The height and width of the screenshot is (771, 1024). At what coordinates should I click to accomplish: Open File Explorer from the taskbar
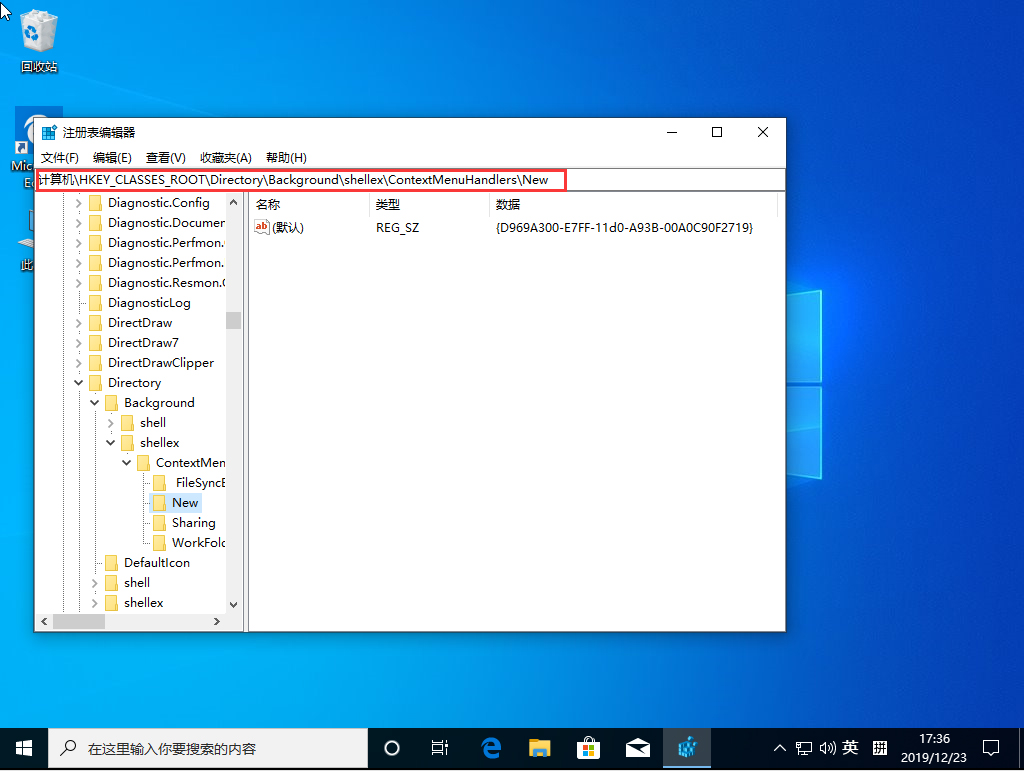(x=539, y=747)
